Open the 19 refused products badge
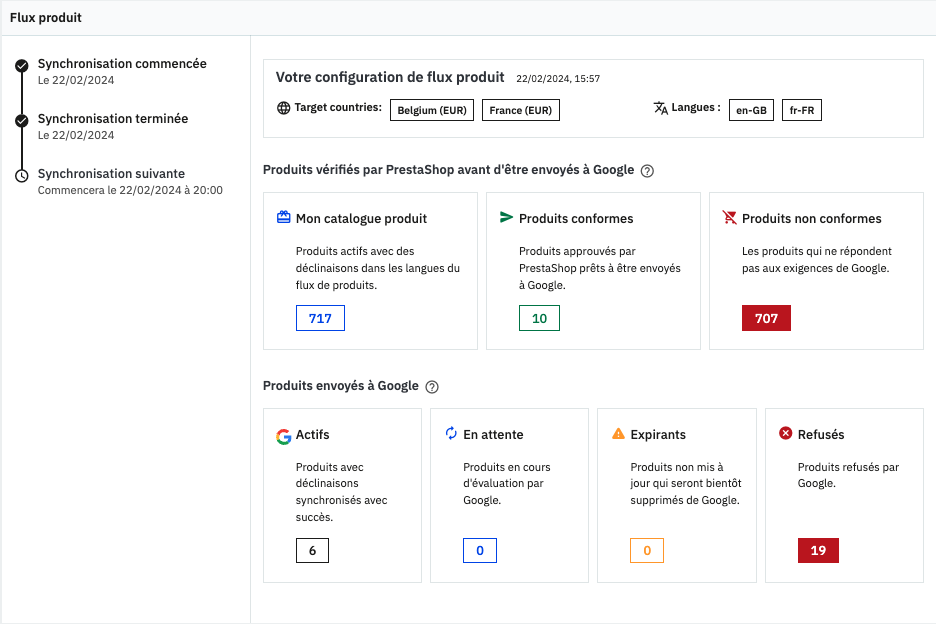Viewport: 936px width, 624px height. 818,550
